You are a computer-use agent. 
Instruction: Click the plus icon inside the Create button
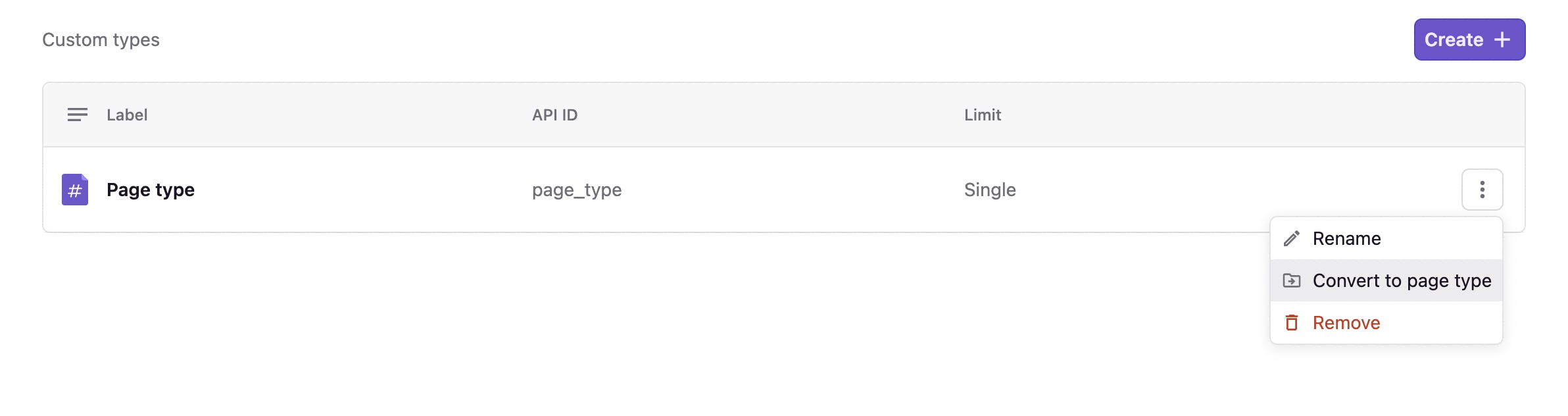click(x=1504, y=39)
